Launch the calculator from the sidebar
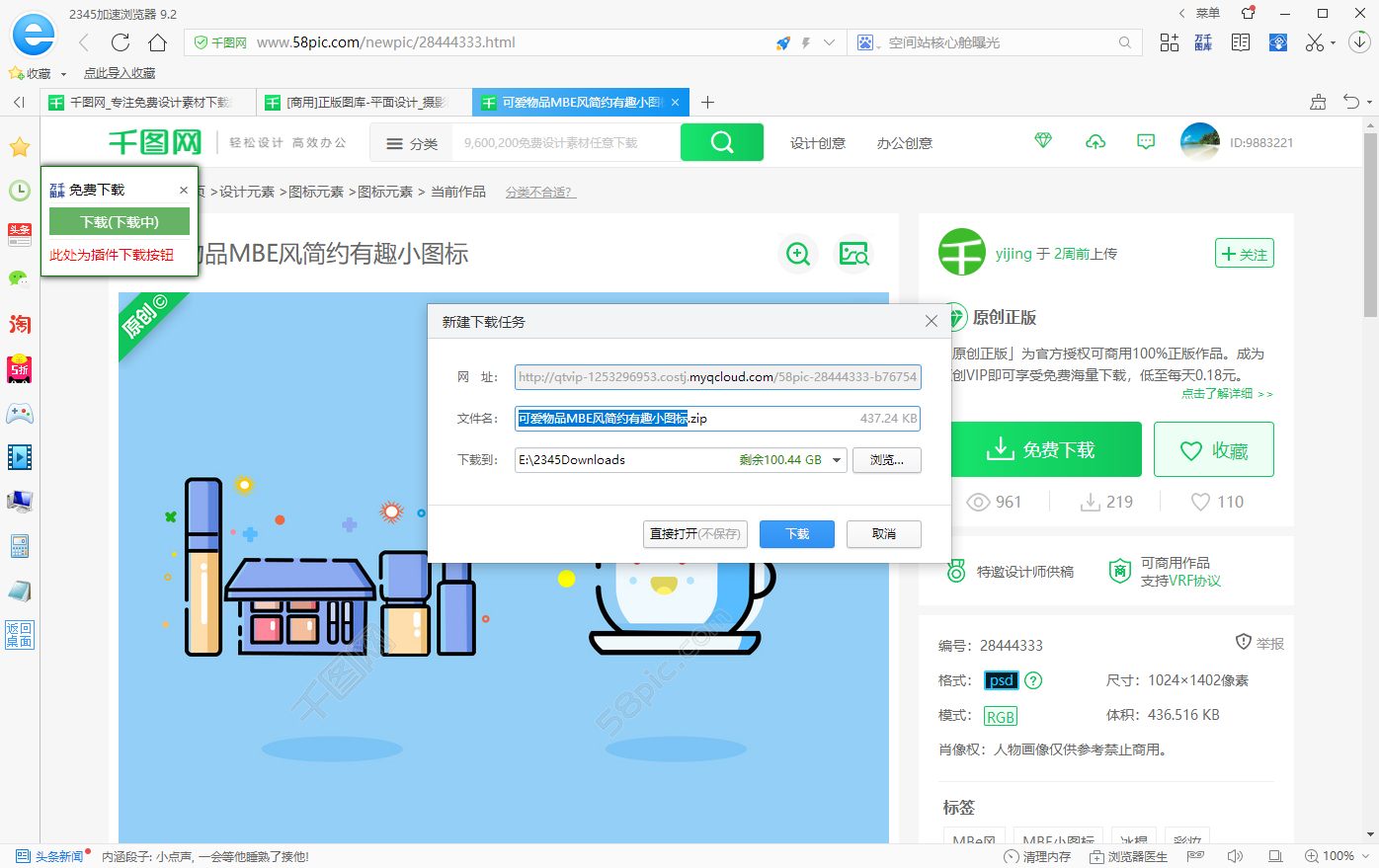1379x868 pixels. [20, 545]
